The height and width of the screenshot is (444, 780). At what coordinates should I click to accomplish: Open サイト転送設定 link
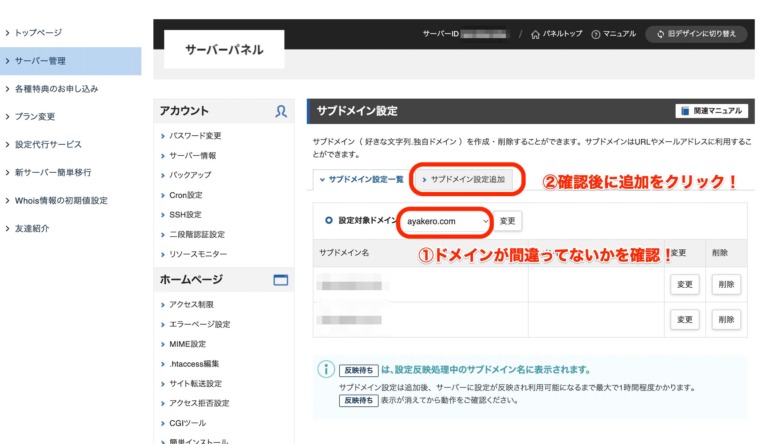click(195, 383)
